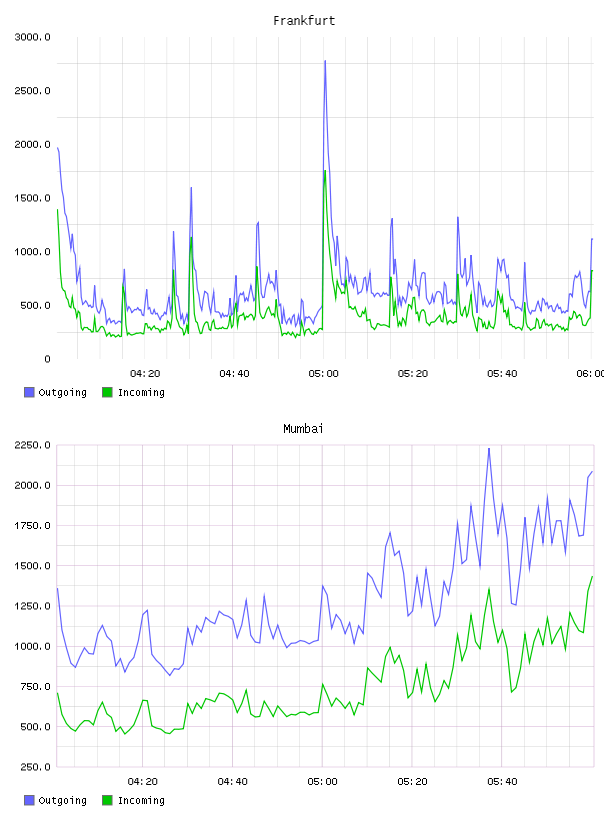Screen dimensions: 608x816
Task: Click the green Incoming swatch in Frankfurt legend
Action: click(107, 392)
